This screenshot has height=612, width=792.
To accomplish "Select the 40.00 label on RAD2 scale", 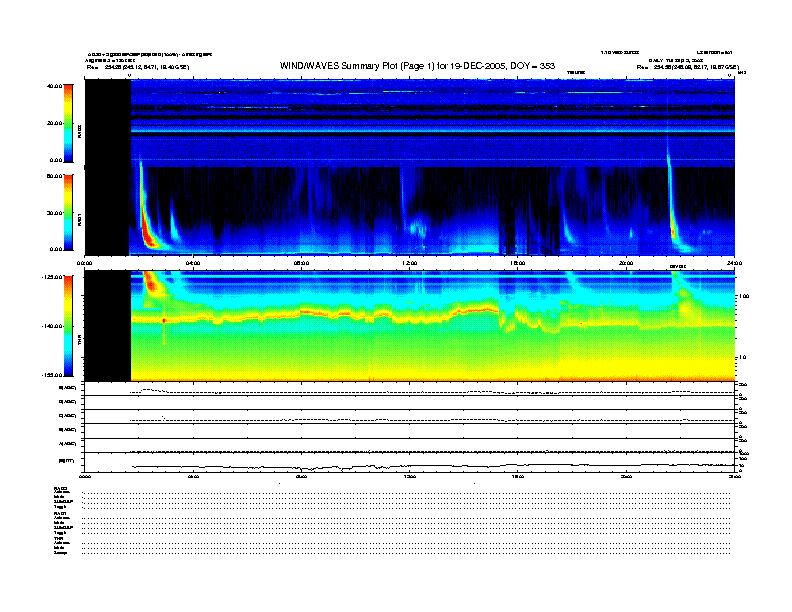I will click(54, 86).
